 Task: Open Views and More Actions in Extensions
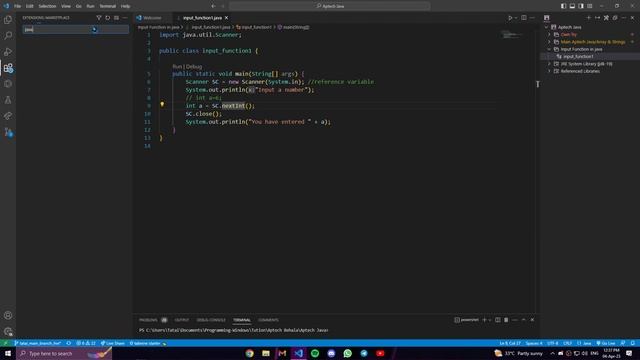coord(125,18)
